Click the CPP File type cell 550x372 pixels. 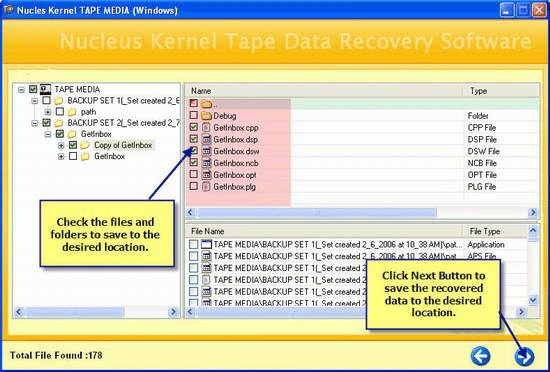point(482,128)
